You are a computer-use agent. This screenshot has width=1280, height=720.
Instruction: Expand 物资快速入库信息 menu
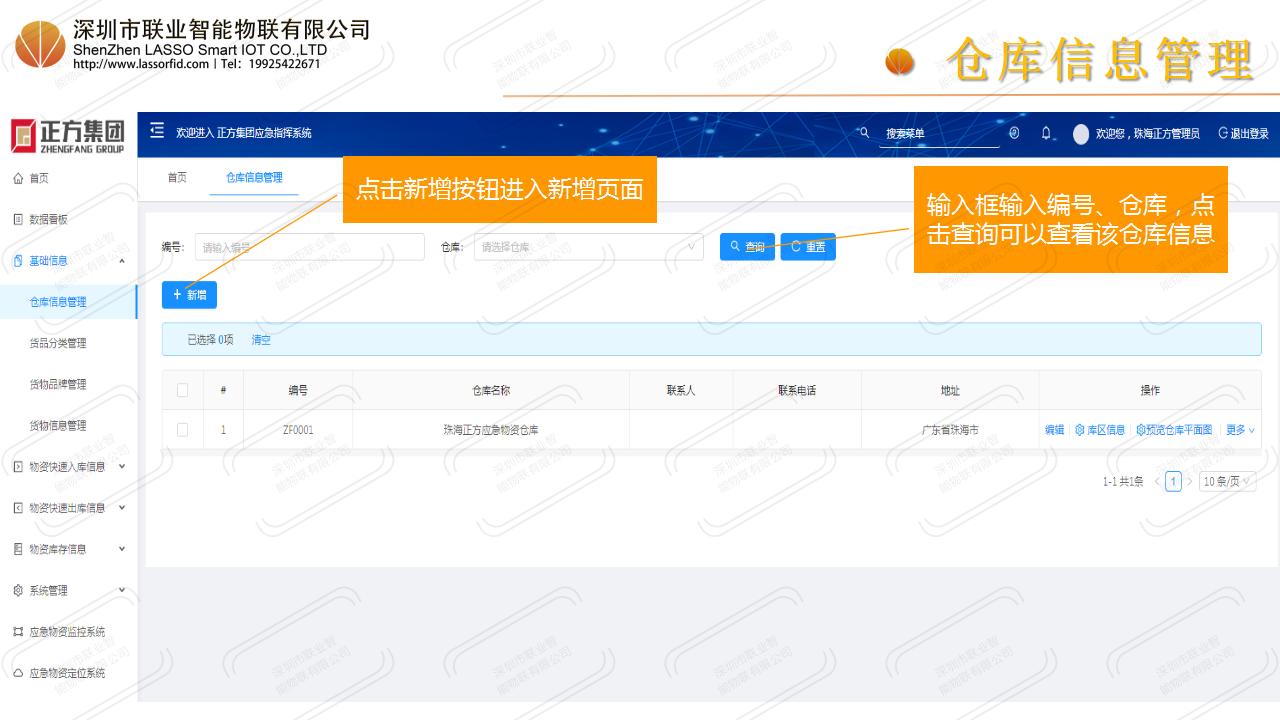(66, 466)
